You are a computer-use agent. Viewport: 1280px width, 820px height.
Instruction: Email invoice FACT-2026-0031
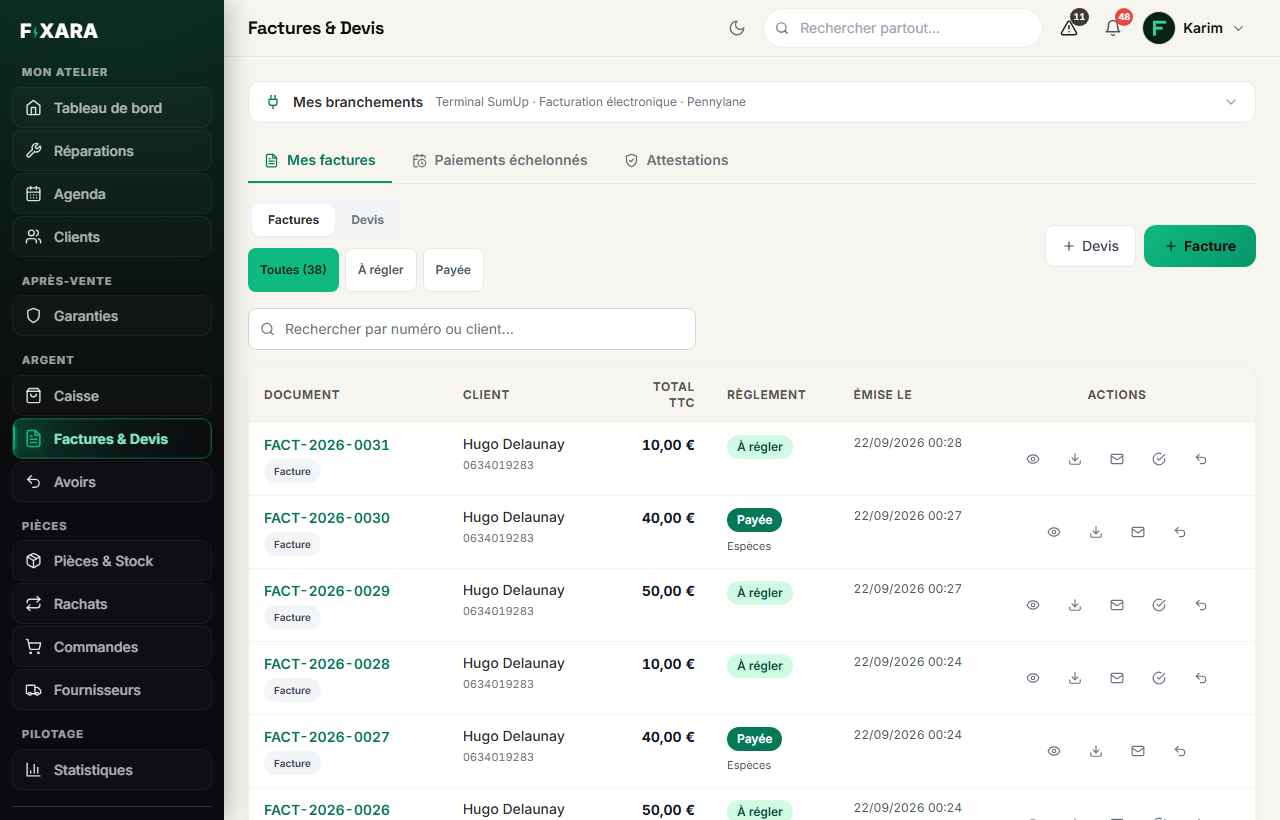1117,459
